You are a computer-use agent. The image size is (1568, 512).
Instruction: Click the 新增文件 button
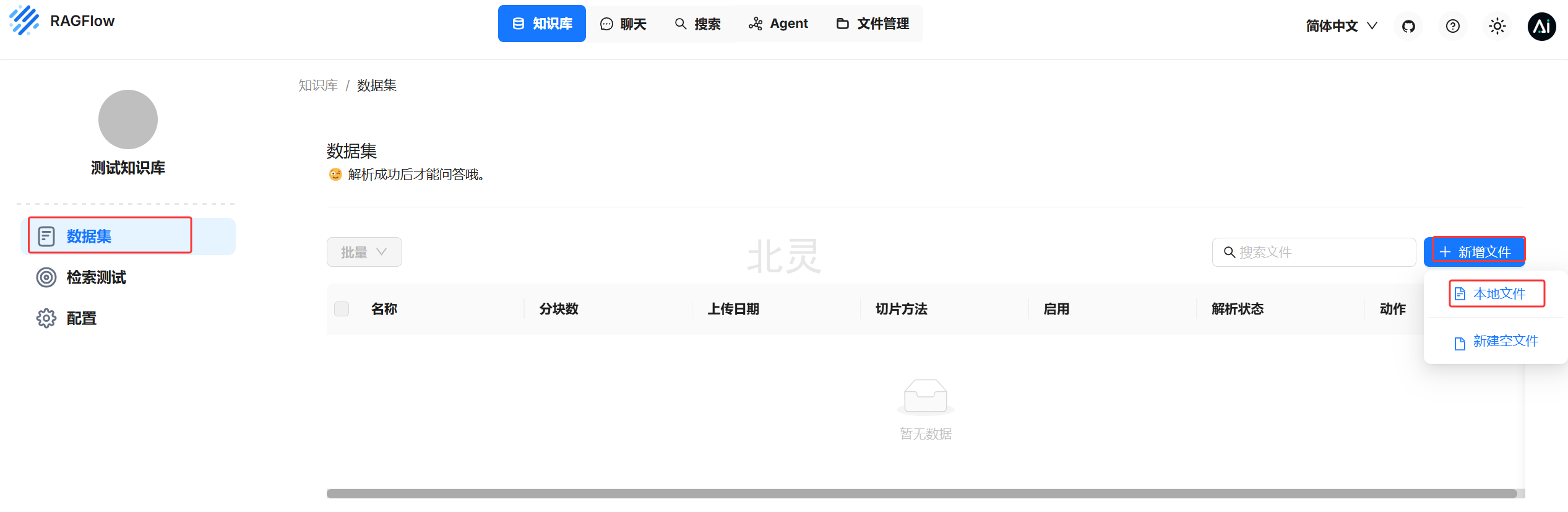(x=1475, y=252)
